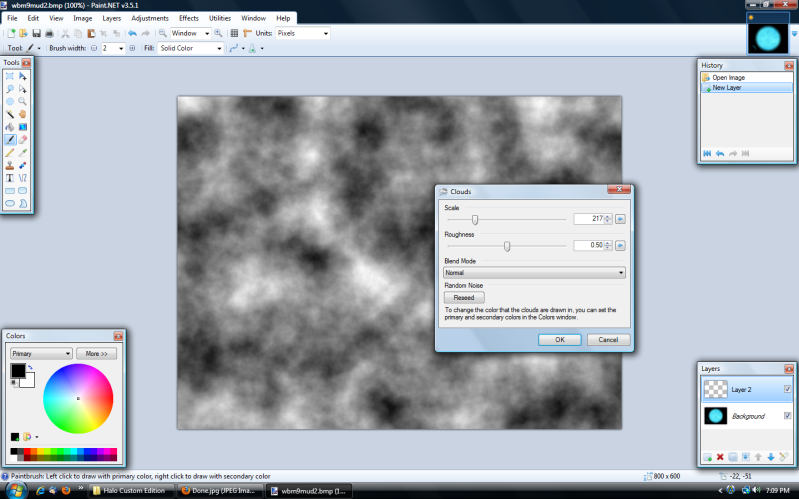Viewport: 799px width, 499px height.
Task: Select the Clone Stamp tool
Action: tap(10, 165)
